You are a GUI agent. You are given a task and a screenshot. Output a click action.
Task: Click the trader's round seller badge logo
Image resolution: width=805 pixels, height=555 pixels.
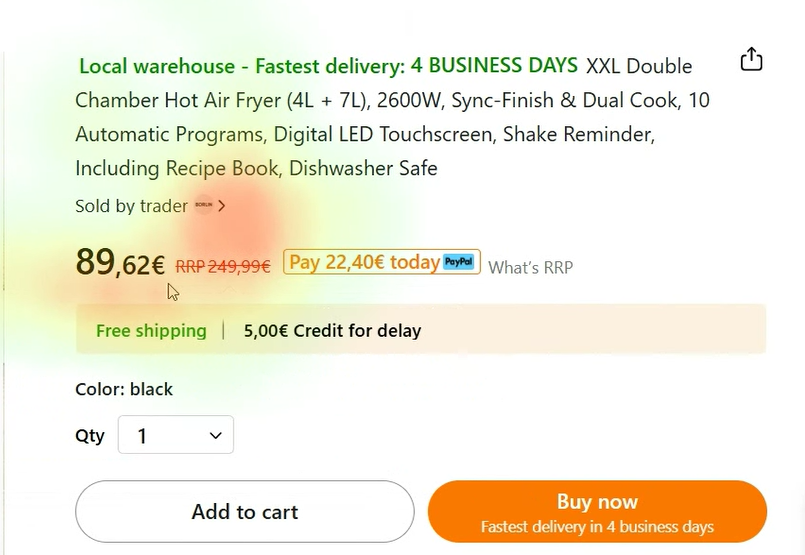[203, 205]
